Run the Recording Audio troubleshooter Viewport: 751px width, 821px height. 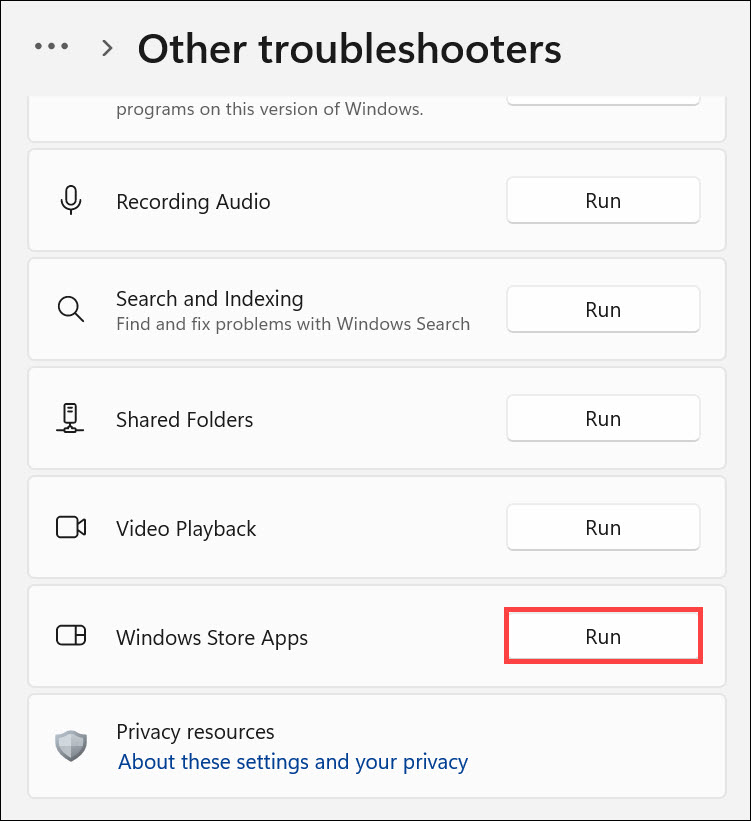pos(603,201)
